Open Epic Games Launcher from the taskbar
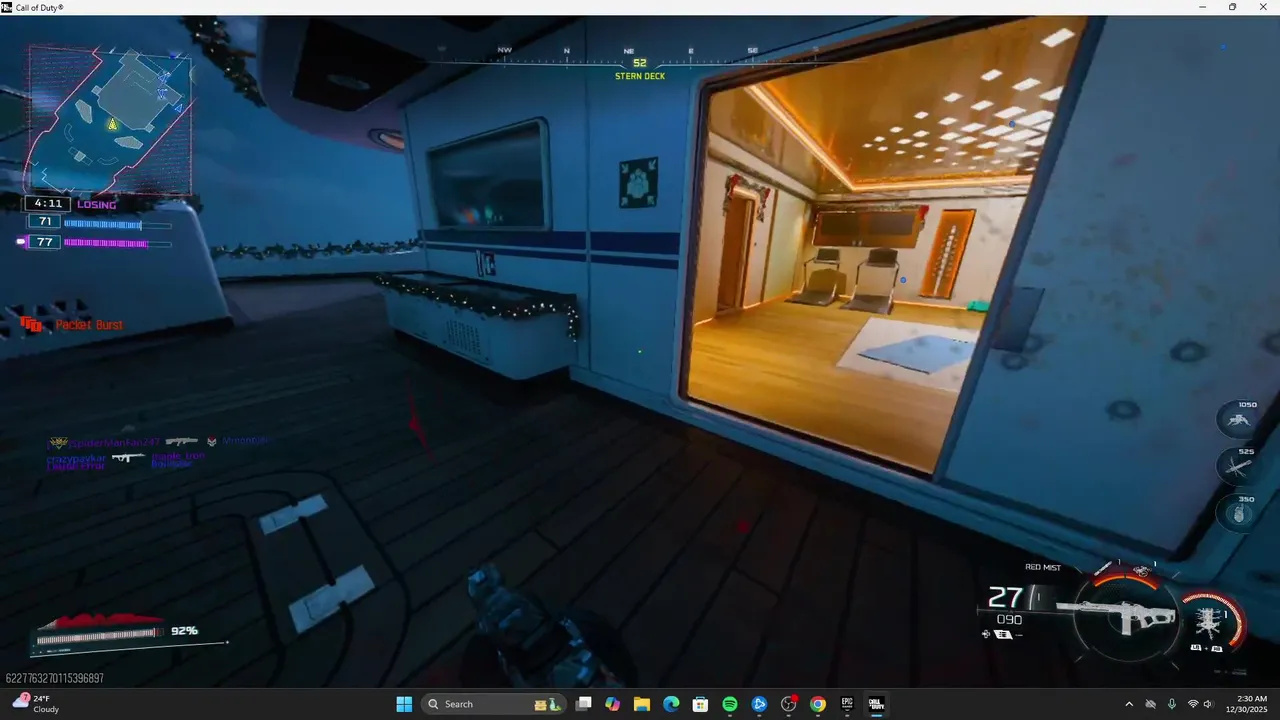The image size is (1280, 720). tap(847, 704)
